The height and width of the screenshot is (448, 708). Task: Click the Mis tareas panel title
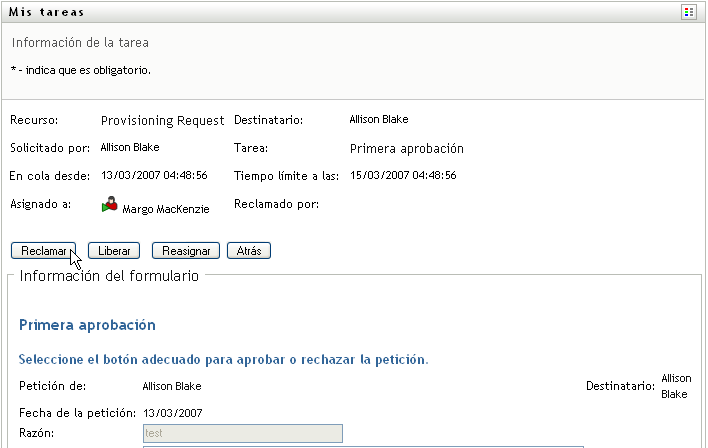47,12
